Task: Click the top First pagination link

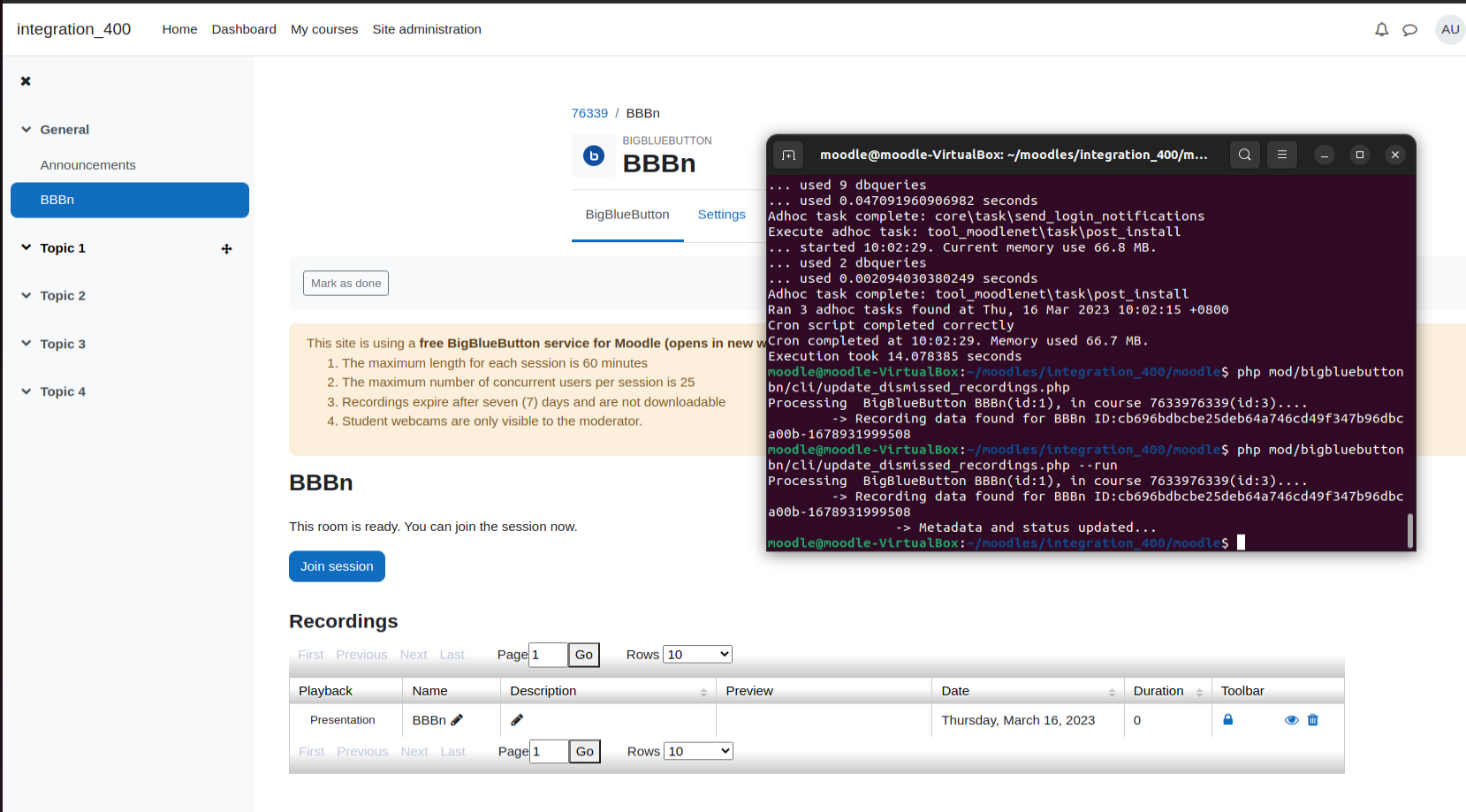Action: pos(311,655)
